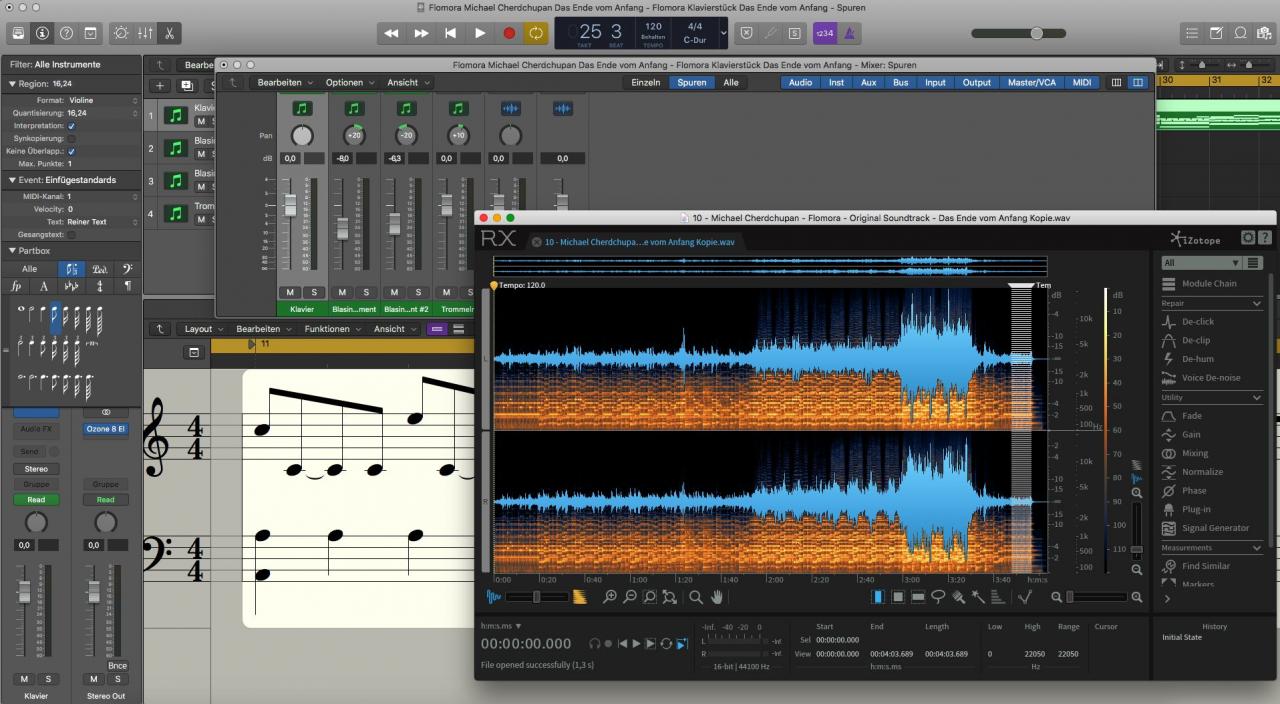Adjust the master volume slider in control bar
1280x704 pixels.
click(1036, 33)
